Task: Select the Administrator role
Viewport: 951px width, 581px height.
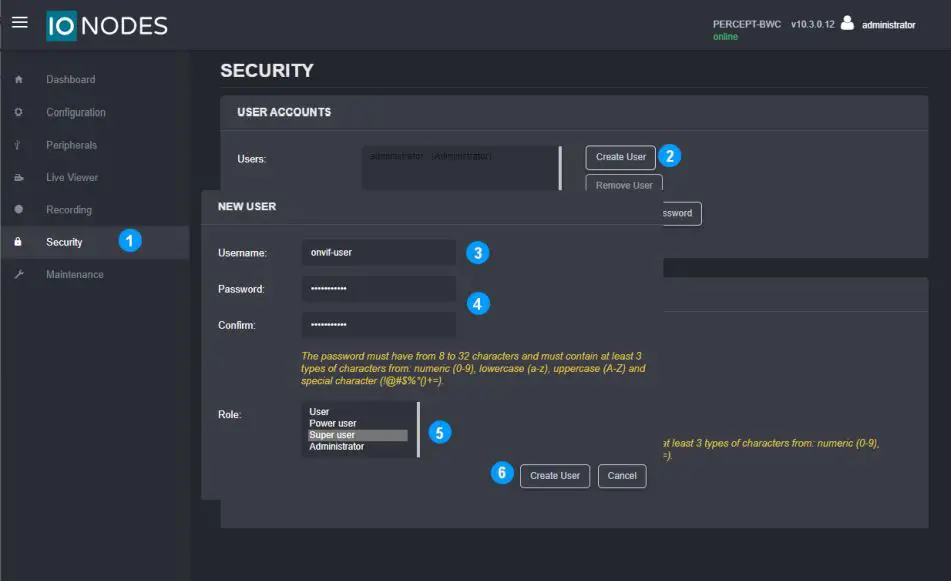Action: (x=358, y=446)
